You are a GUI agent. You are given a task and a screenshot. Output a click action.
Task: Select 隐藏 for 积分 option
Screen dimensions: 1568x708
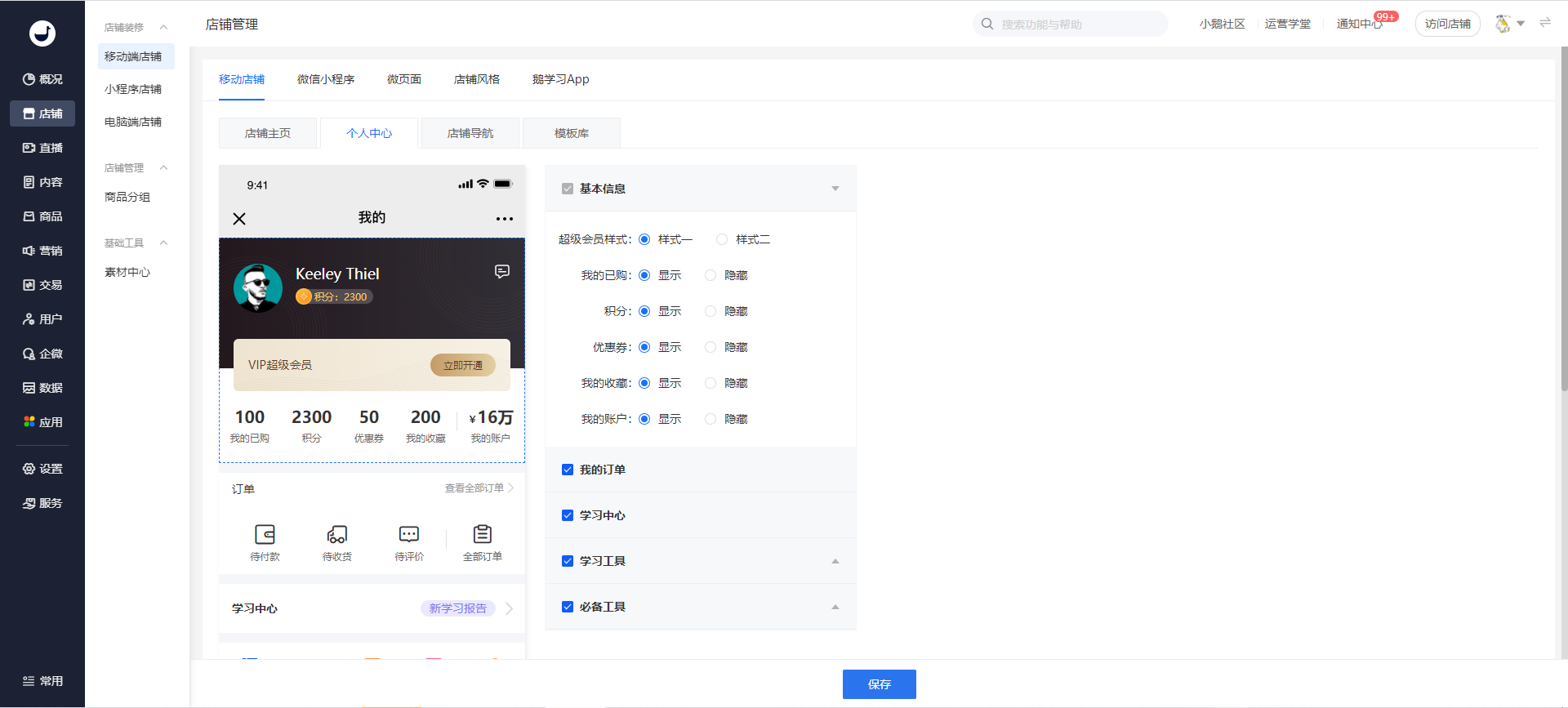[x=710, y=311]
